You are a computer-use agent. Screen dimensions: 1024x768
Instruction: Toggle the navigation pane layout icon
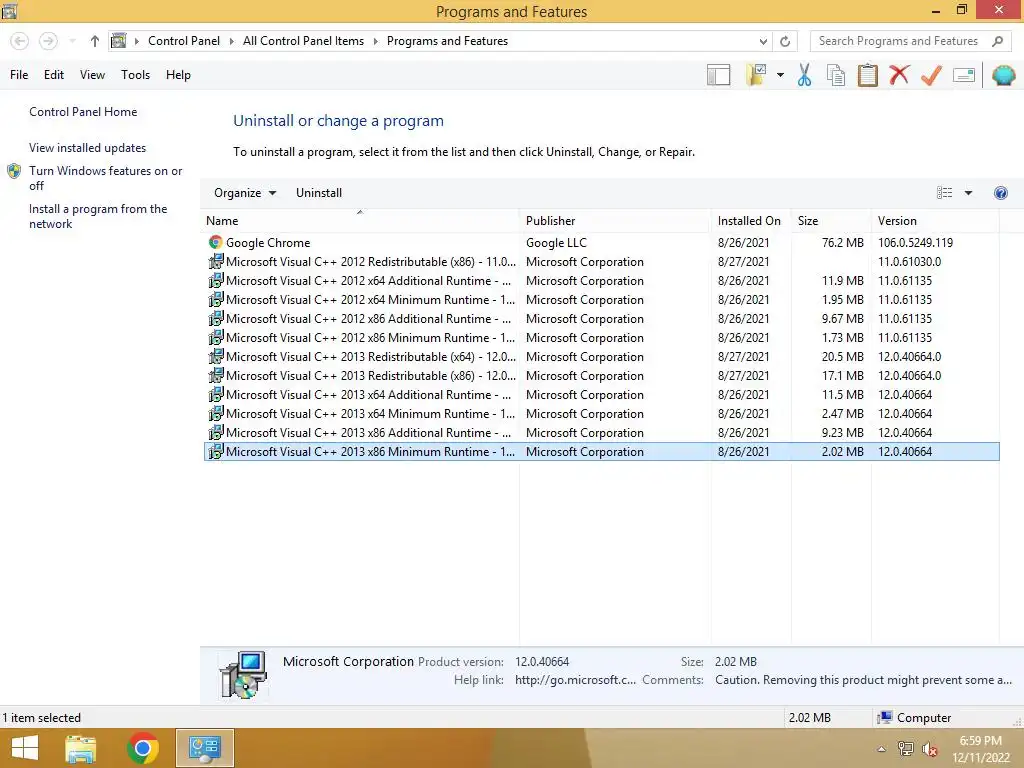718,75
